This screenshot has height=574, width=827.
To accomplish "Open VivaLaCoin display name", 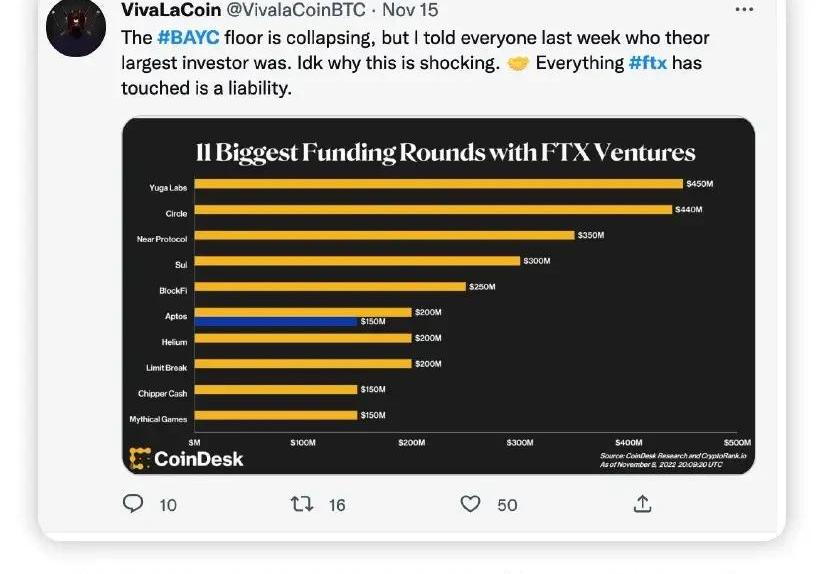I will [x=171, y=9].
